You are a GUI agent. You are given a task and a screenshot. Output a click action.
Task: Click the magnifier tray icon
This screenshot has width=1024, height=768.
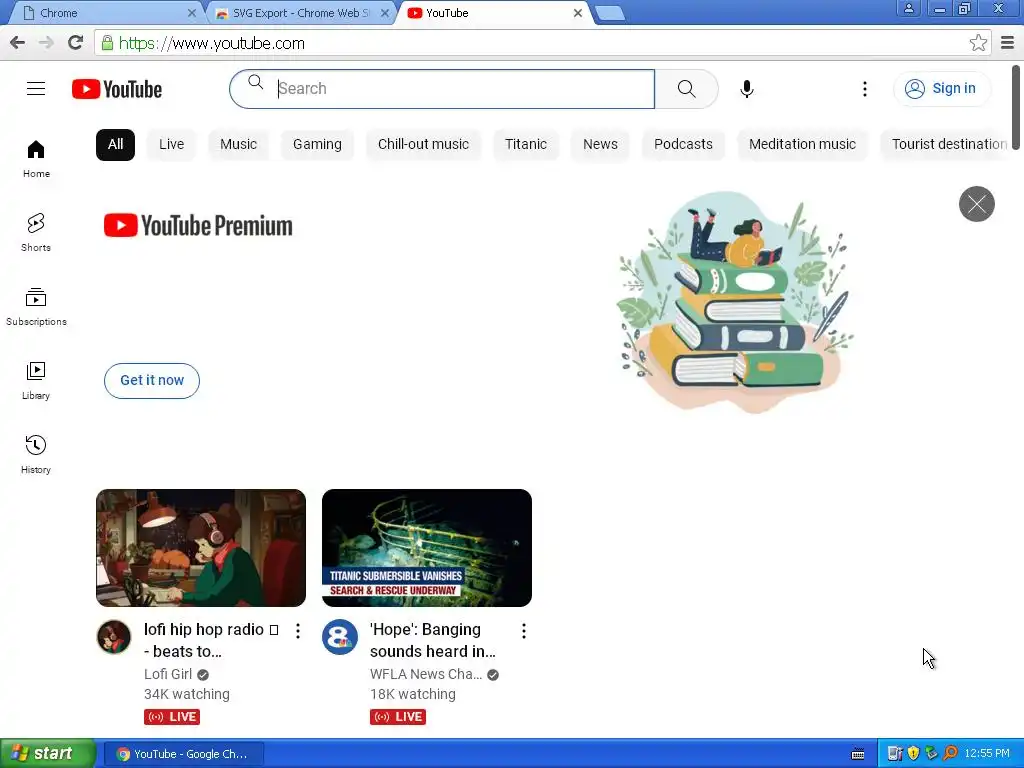tap(950, 754)
